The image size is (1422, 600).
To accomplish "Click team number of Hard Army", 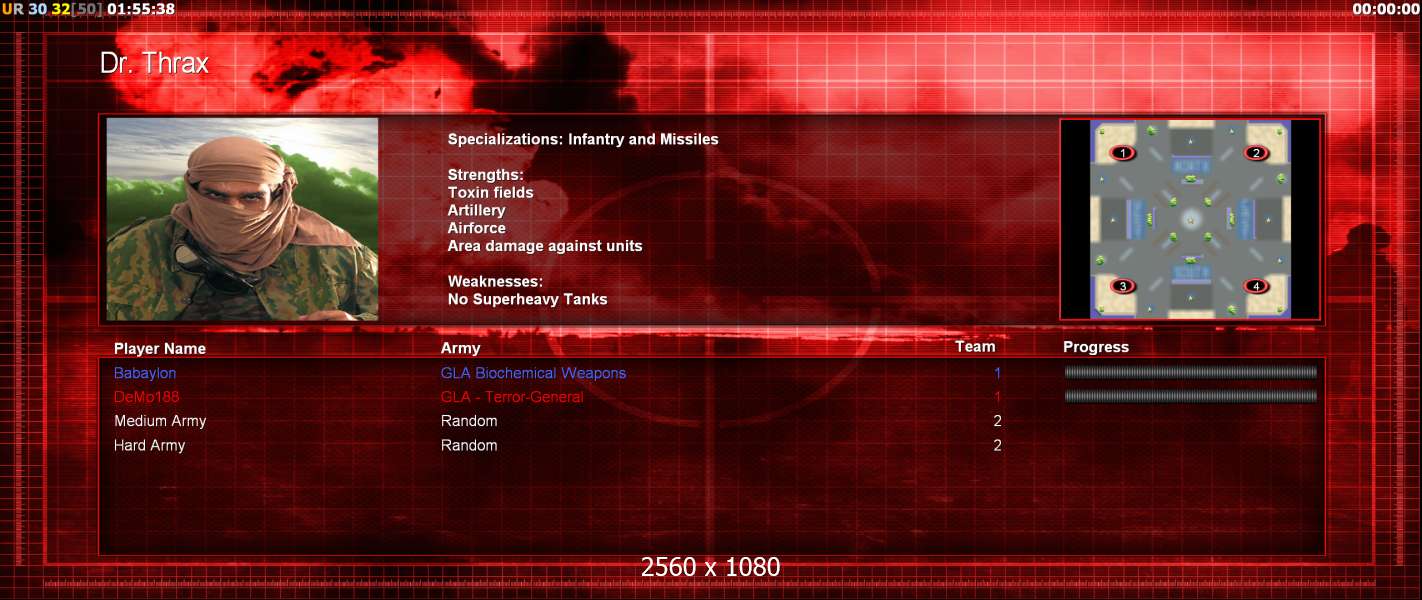I will click(x=997, y=445).
